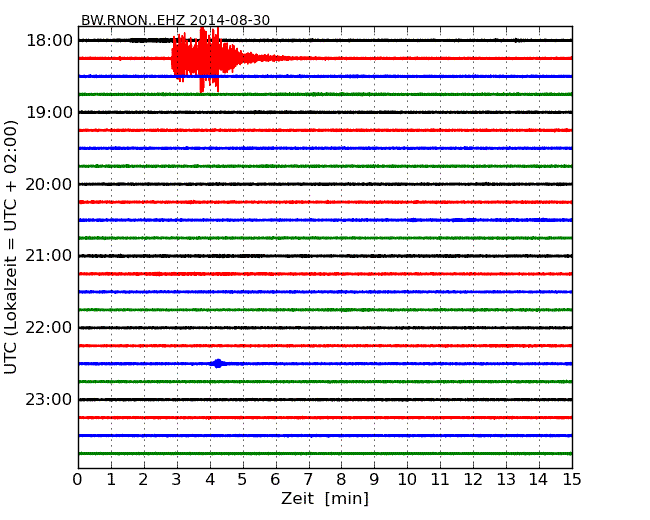
Task: Select the 18:00 time label
Action: (49, 41)
